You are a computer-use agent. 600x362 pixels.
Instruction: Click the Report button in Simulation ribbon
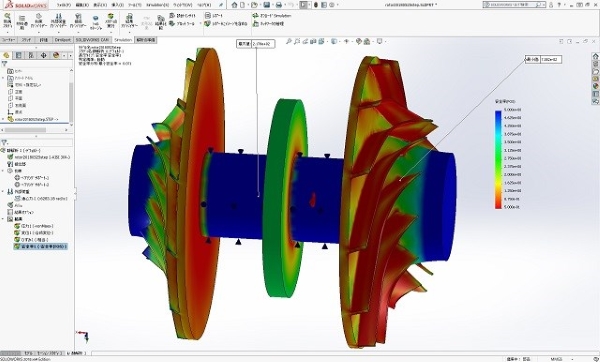(214, 16)
